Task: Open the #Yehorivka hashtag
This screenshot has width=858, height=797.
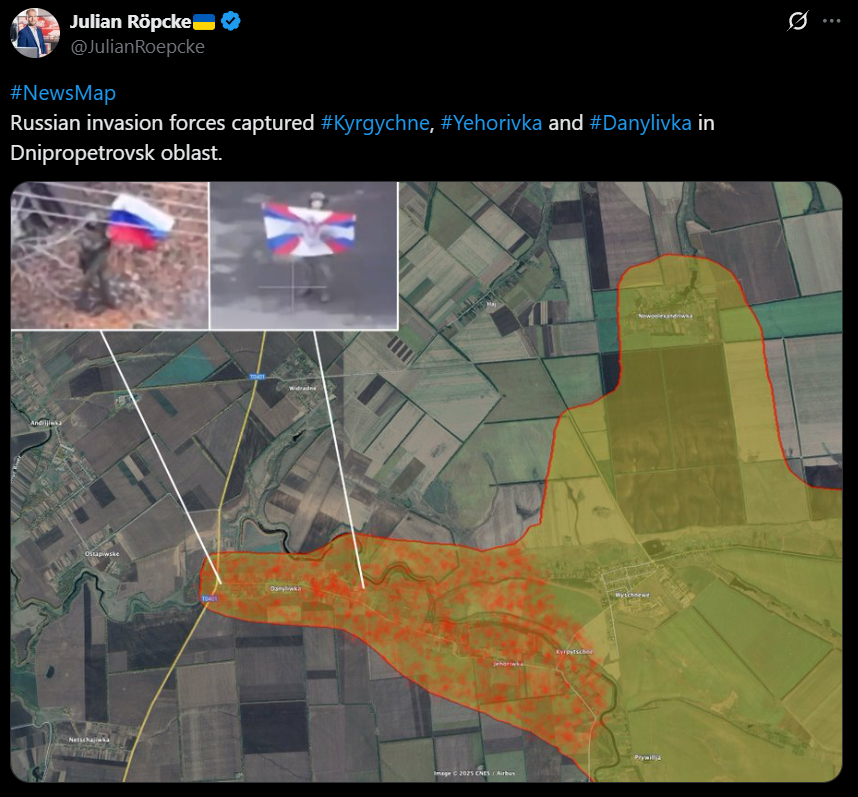Action: coord(491,123)
